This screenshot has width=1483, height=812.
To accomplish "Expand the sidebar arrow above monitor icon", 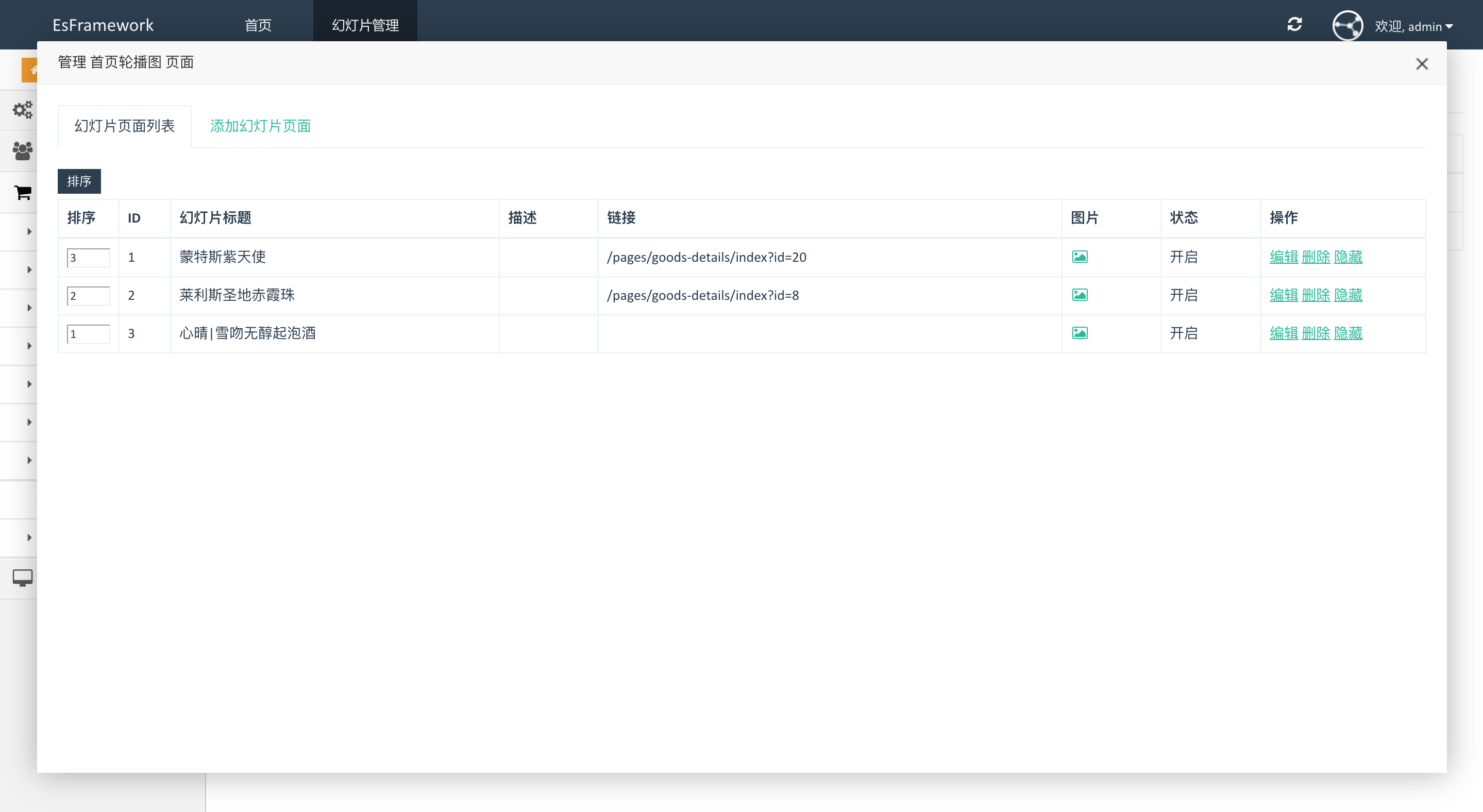I will pyautogui.click(x=29, y=537).
